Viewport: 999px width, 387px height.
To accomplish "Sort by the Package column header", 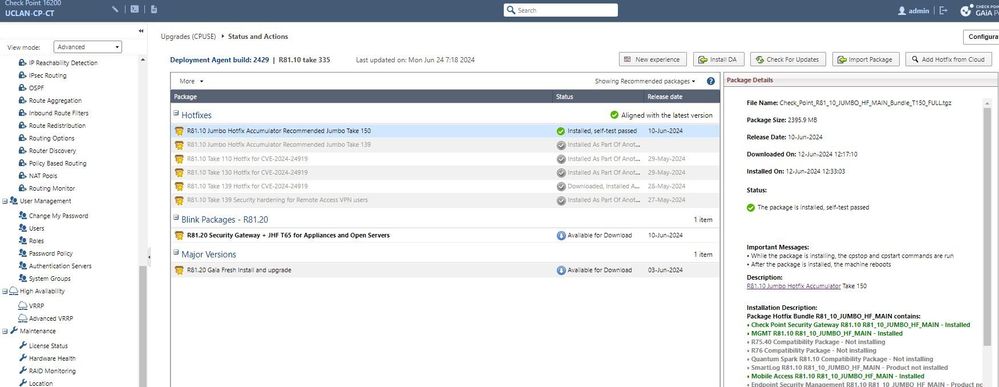I will click(x=362, y=97).
